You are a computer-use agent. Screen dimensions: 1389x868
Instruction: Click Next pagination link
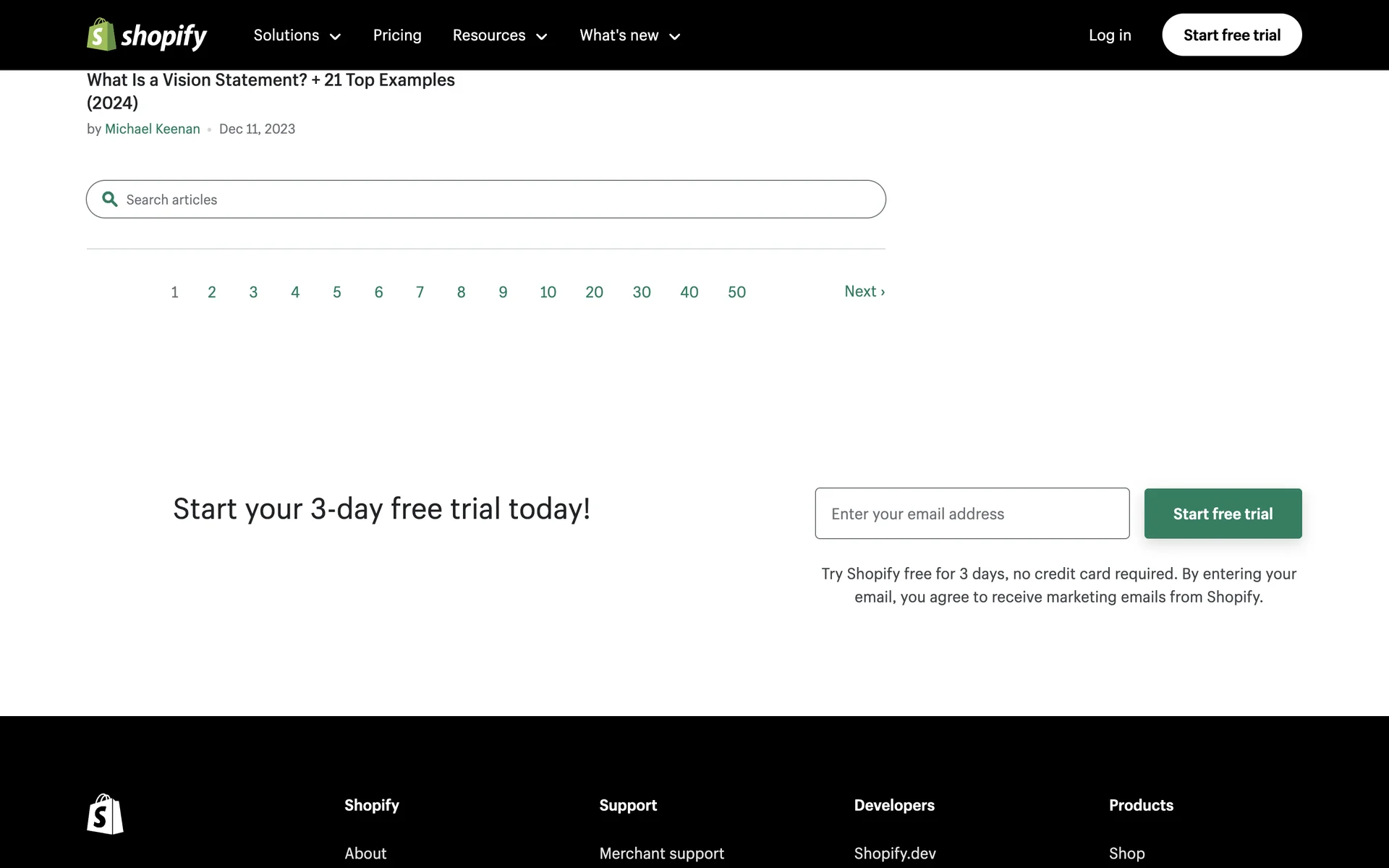click(x=865, y=292)
